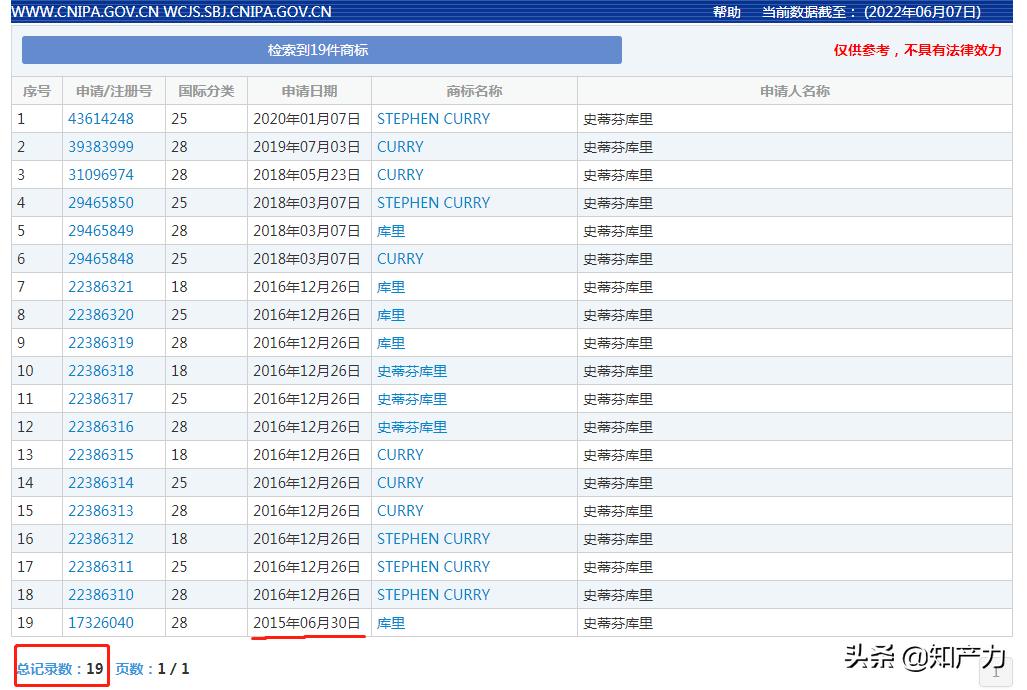Open registration number 22386314

click(x=101, y=483)
